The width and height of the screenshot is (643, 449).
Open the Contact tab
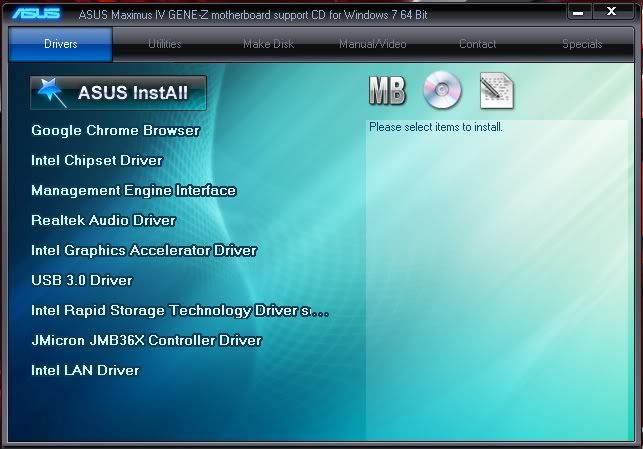point(477,44)
